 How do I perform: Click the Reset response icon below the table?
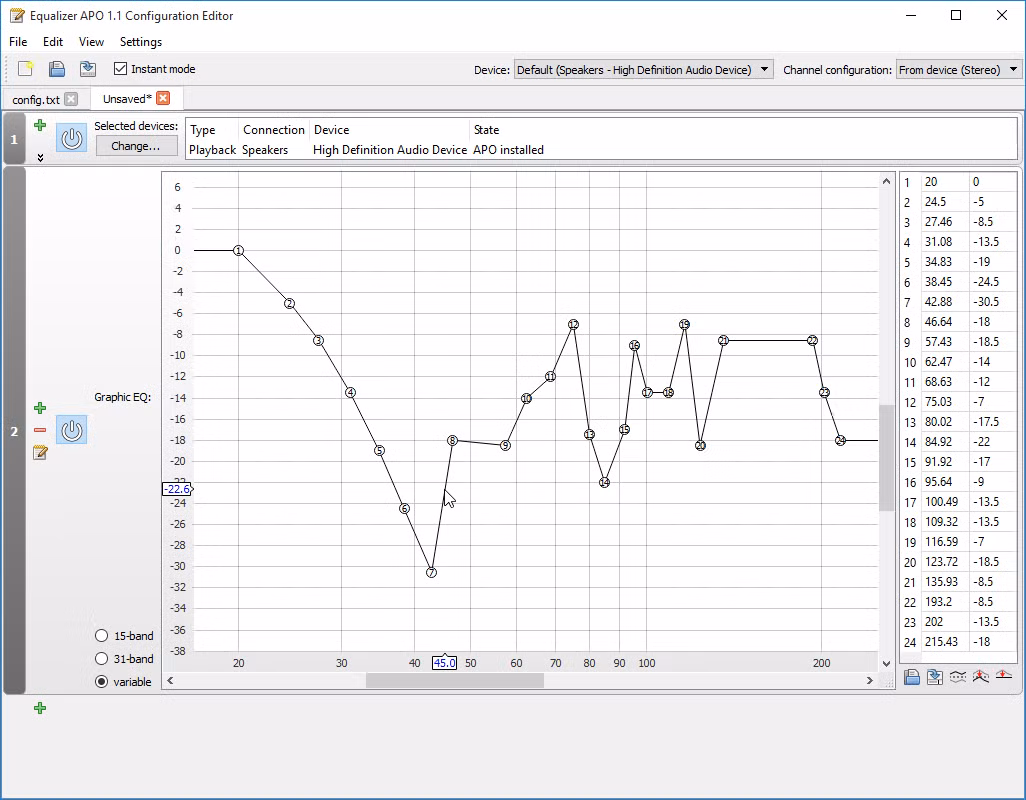(1004, 677)
